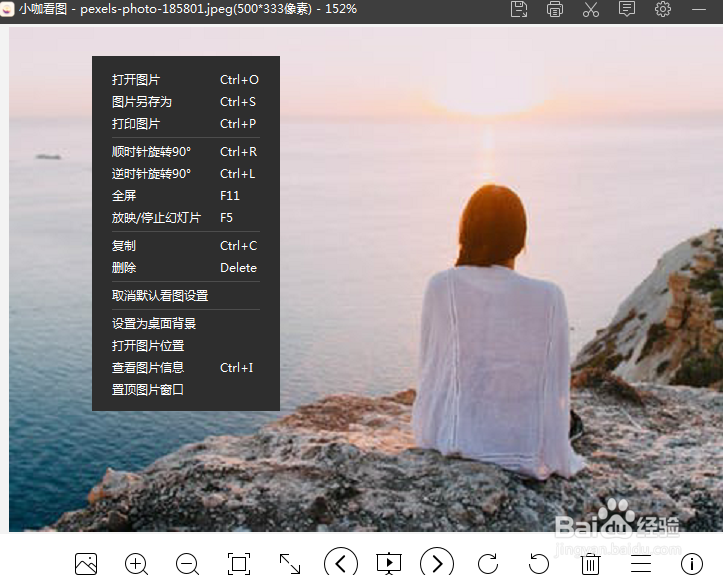
Task: Click the image info icon
Action: 692,563
